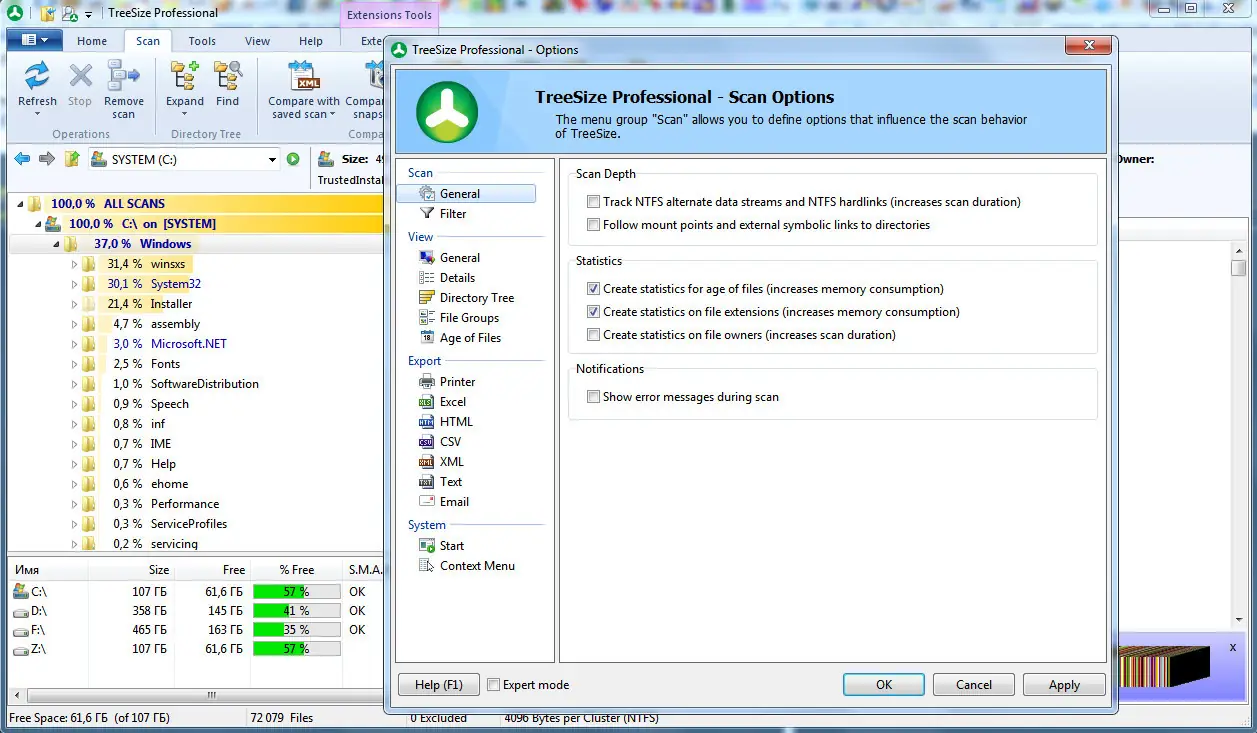This screenshot has height=733, width=1257.
Task: Open the SYSTEM (C:) drive dropdown
Action: point(272,159)
